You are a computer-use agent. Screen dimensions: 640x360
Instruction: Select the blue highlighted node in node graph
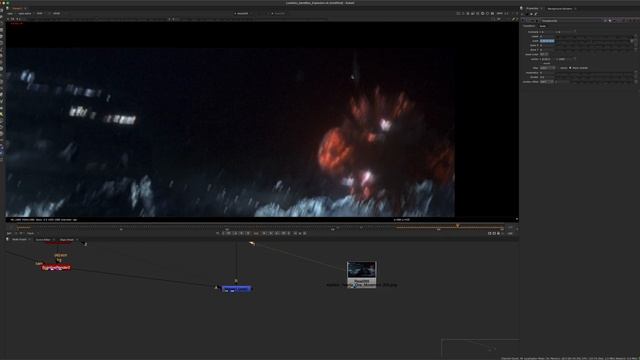237,289
